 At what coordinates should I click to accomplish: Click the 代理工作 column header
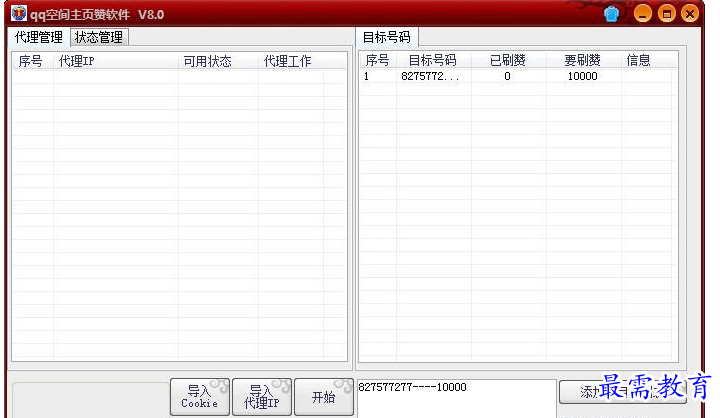point(291,61)
